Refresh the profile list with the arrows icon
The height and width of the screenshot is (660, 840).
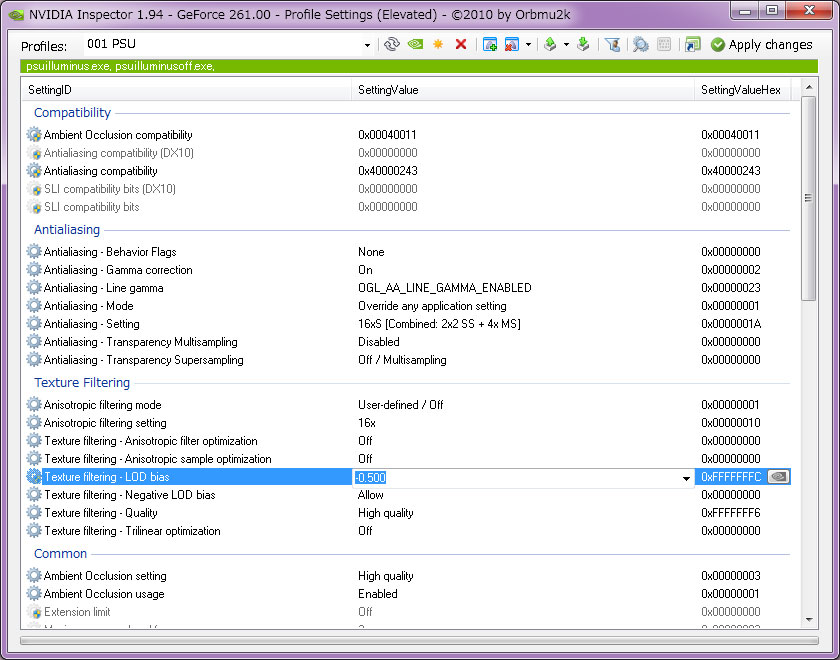pos(392,44)
